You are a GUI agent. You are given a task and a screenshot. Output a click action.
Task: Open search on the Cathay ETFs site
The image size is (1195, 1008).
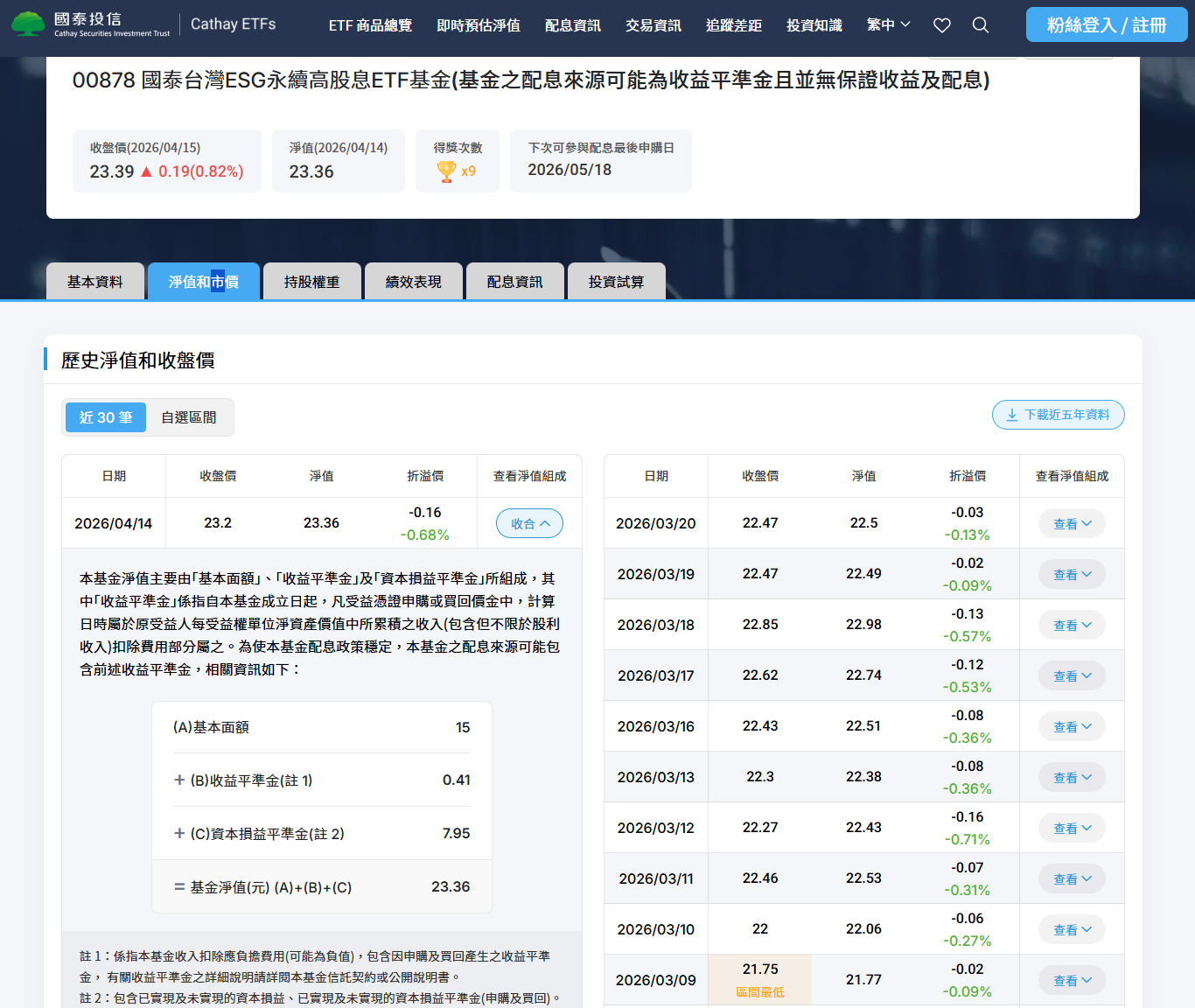980,25
